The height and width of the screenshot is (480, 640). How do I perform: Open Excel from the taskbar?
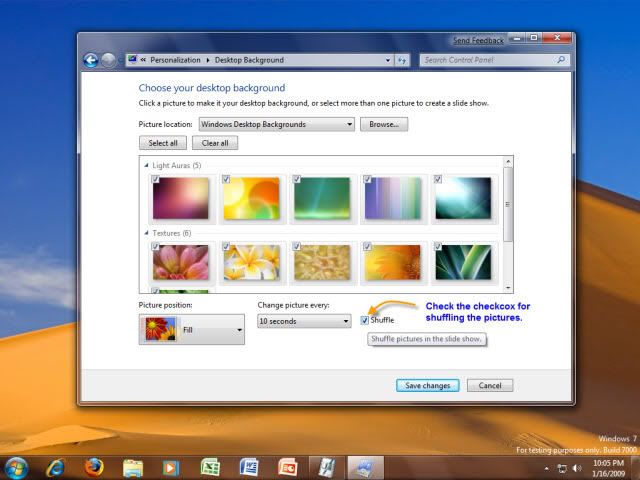[x=210, y=467]
